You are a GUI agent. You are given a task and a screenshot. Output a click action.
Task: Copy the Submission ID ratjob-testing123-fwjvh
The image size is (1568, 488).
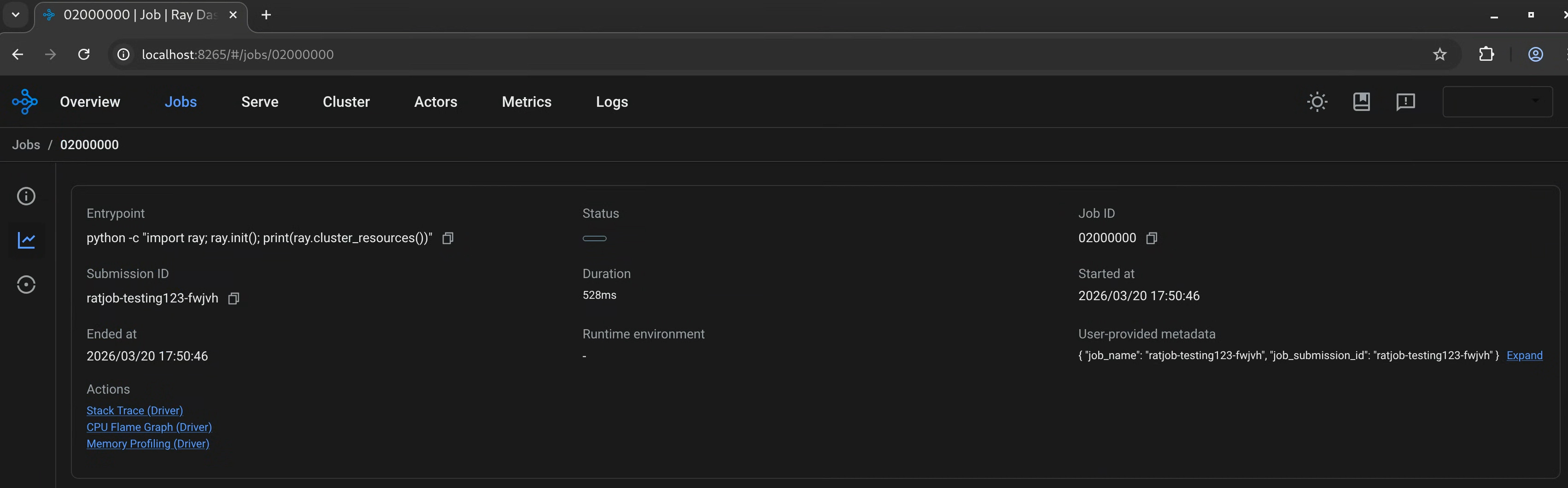coord(233,298)
